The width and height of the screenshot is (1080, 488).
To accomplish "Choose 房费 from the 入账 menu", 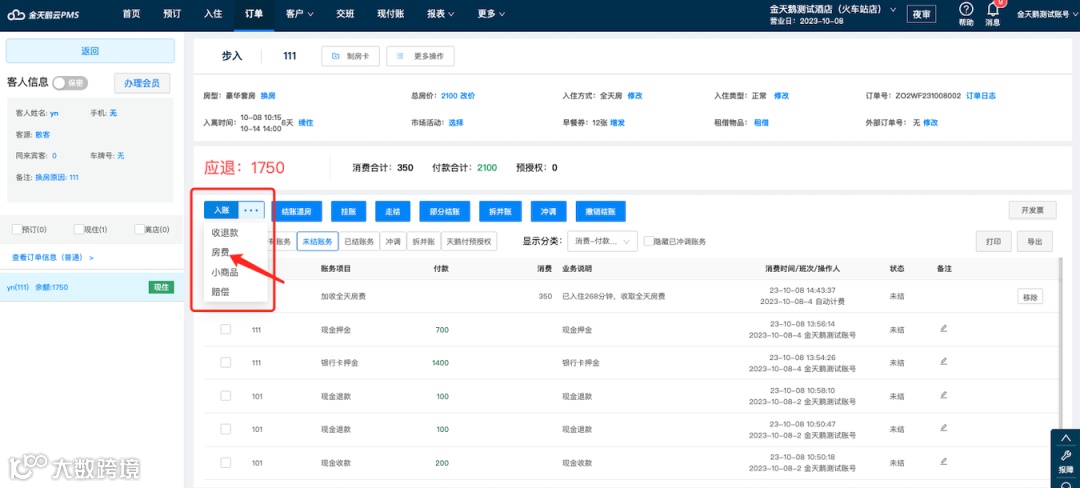I will 220,253.
